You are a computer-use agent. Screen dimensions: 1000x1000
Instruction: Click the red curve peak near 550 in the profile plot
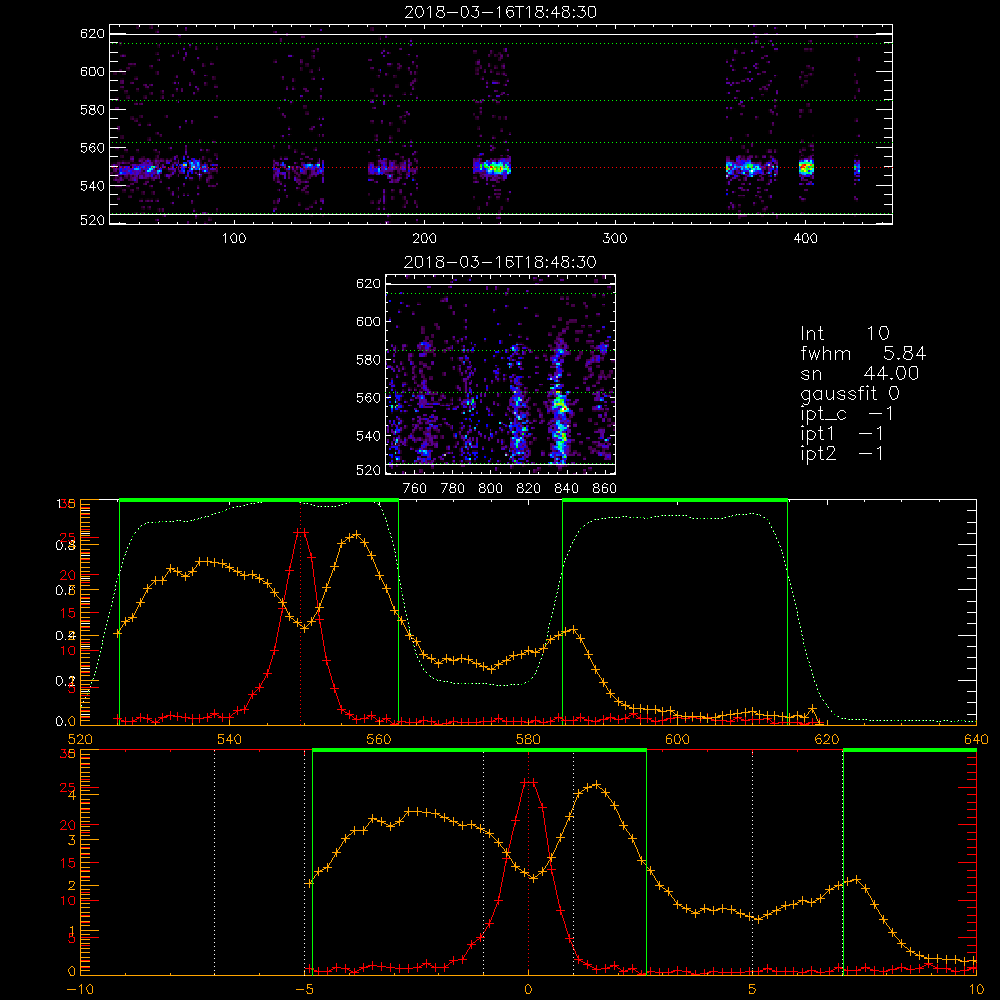click(301, 531)
